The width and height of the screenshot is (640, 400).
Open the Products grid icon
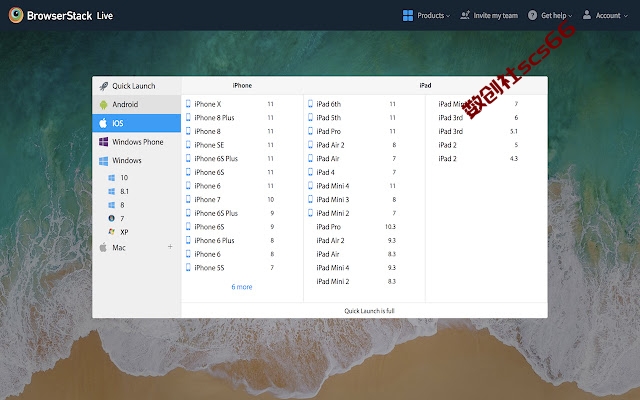coord(407,16)
